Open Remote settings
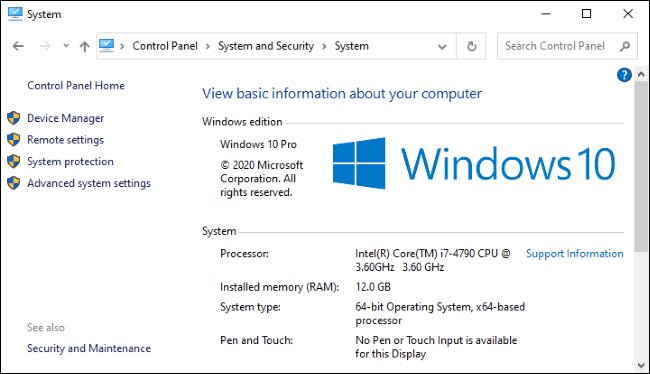The height and width of the screenshot is (374, 650). [x=65, y=140]
